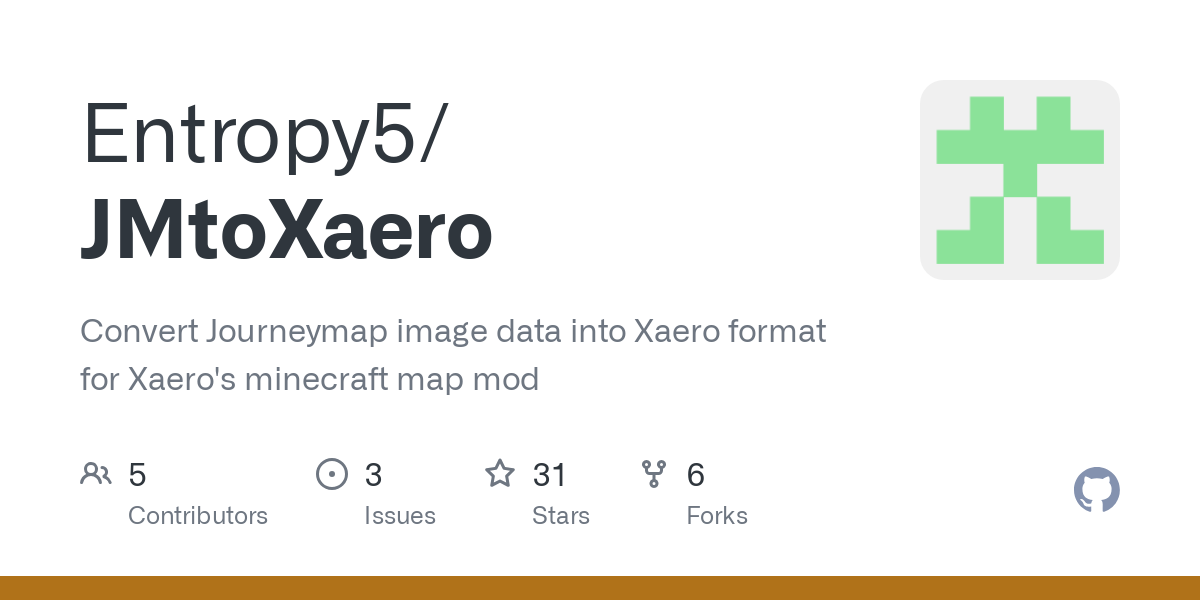Screen dimensions: 1200x600
Task: Click the contributor count number 5
Action: [x=138, y=475]
